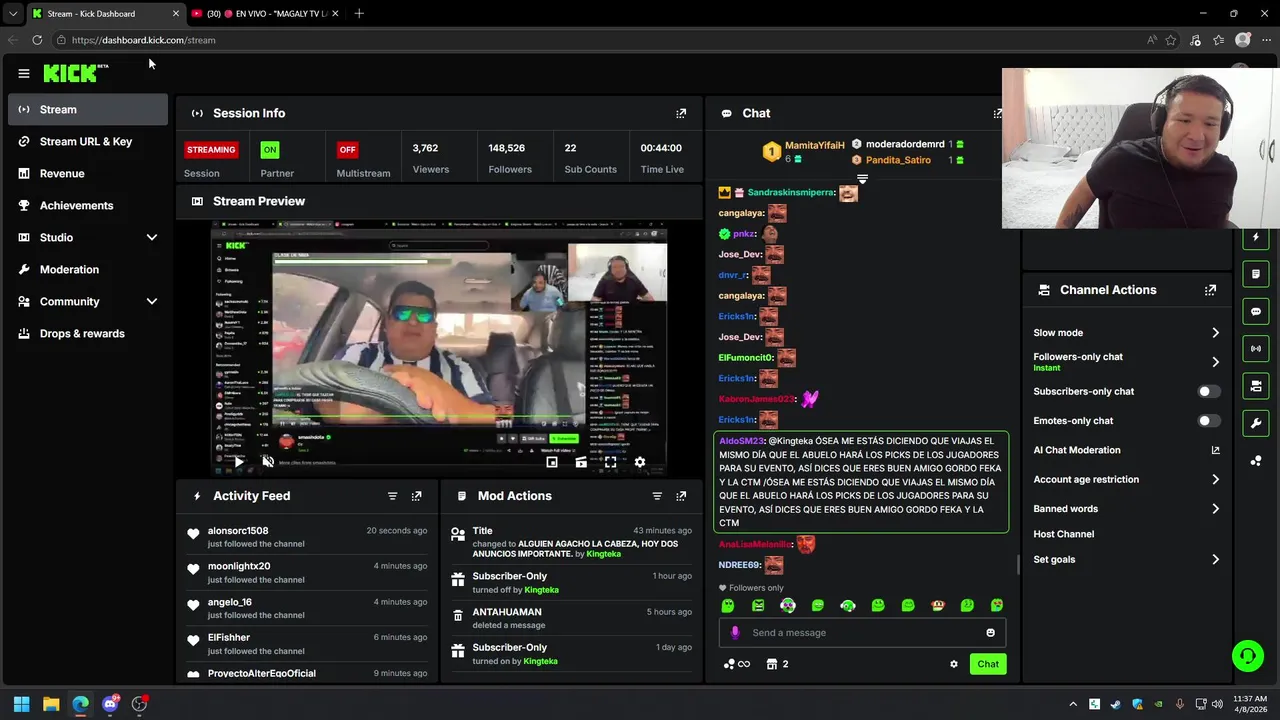The width and height of the screenshot is (1280, 720).
Task: Click the broadcast signal icon in right rail
Action: click(x=1256, y=348)
